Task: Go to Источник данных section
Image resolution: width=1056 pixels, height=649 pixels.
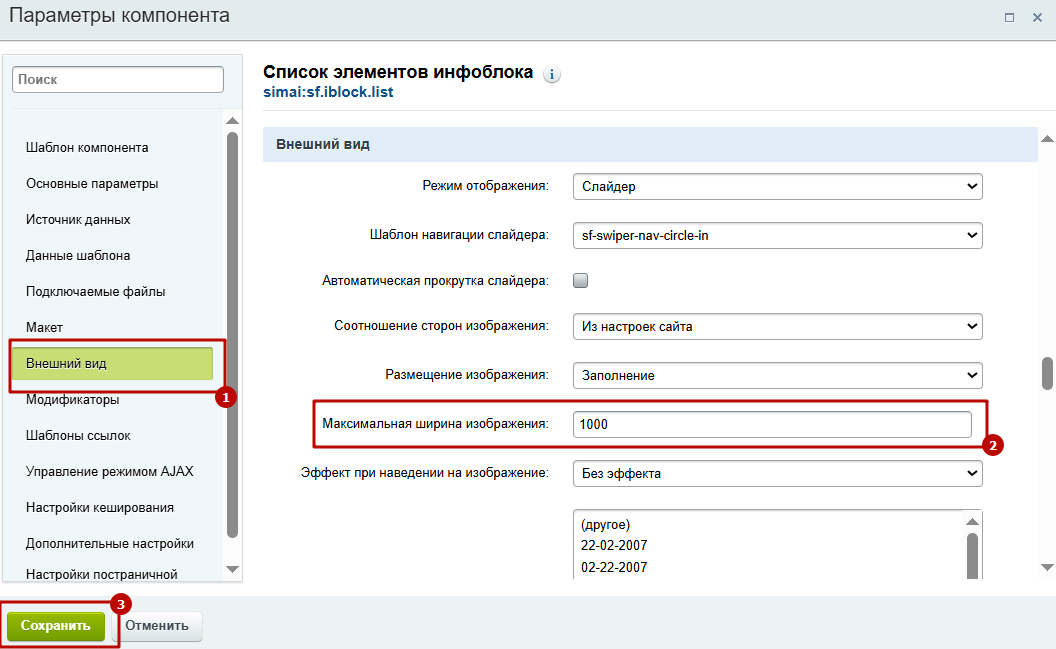Action: coord(78,220)
